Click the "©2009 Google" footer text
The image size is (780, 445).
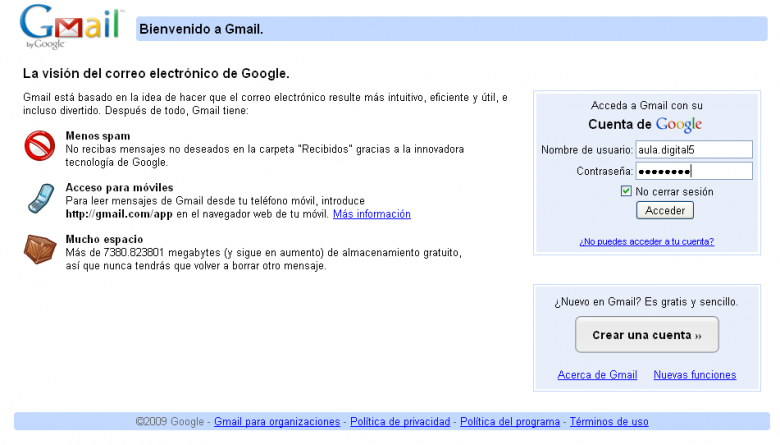click(x=170, y=422)
